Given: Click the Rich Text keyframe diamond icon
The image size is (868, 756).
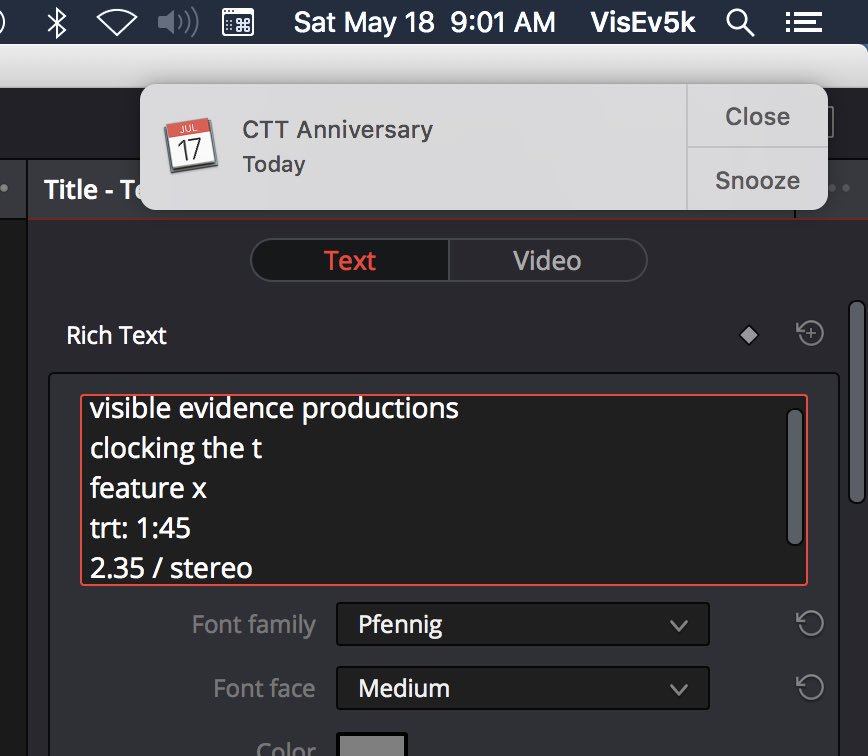Looking at the screenshot, I should click(748, 335).
